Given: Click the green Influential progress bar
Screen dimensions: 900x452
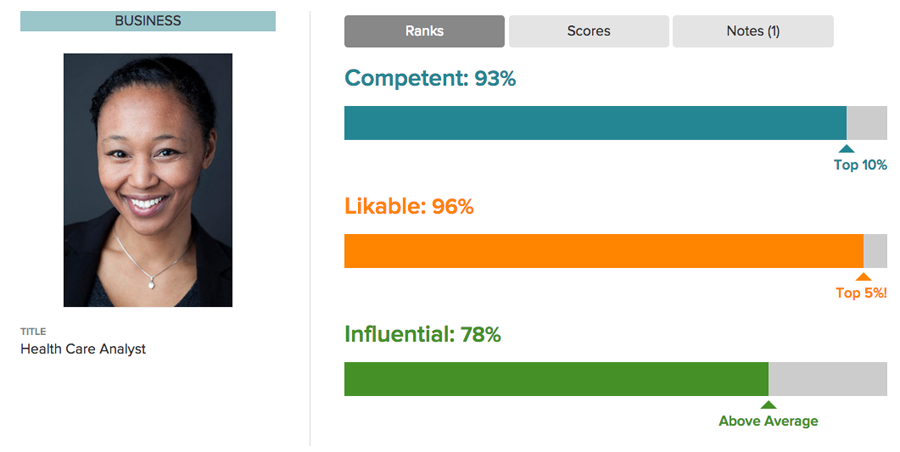Looking at the screenshot, I should (x=556, y=379).
